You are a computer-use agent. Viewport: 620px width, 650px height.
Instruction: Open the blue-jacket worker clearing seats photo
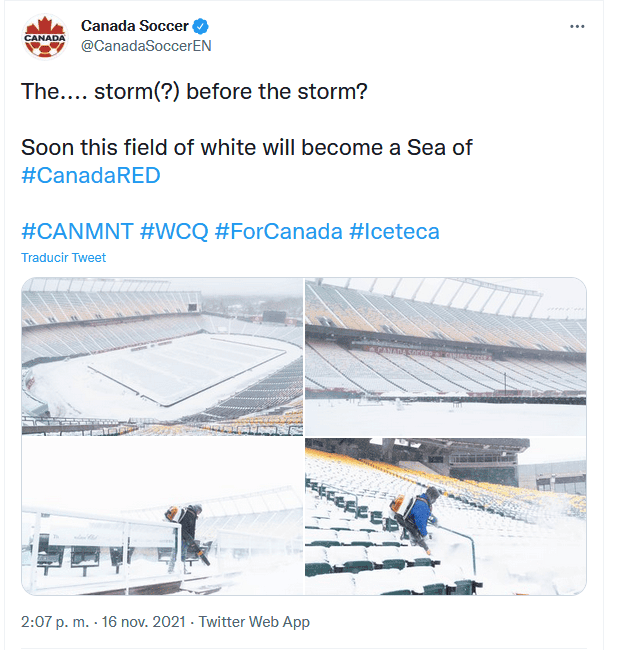445,516
